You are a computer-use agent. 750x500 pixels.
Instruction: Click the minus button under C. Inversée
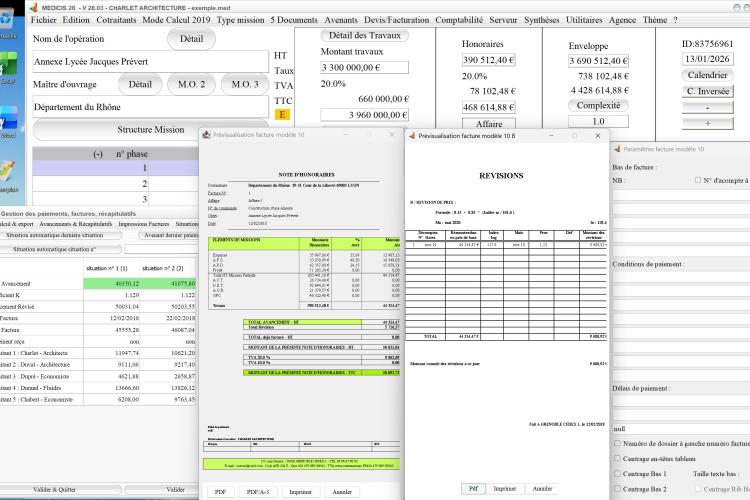coord(707,107)
